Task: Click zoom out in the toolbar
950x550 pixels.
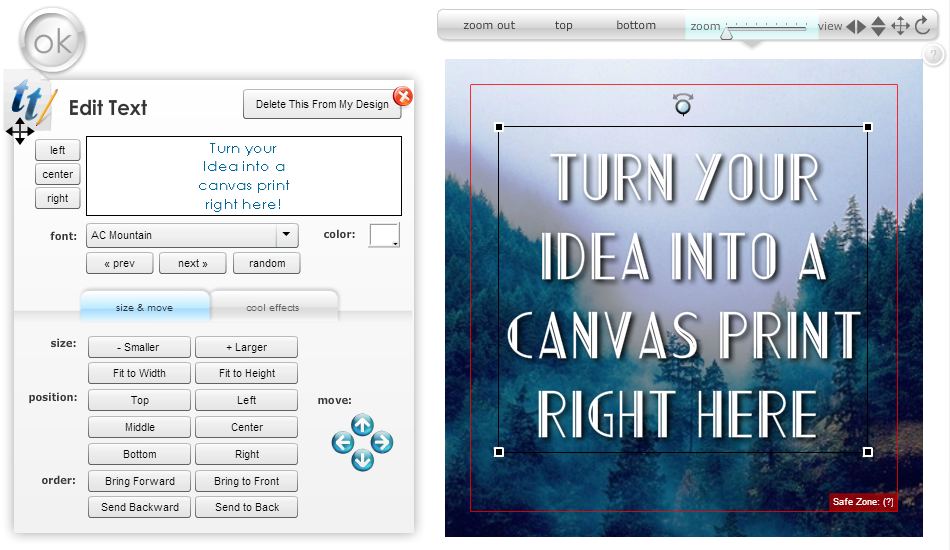Action: [x=489, y=25]
